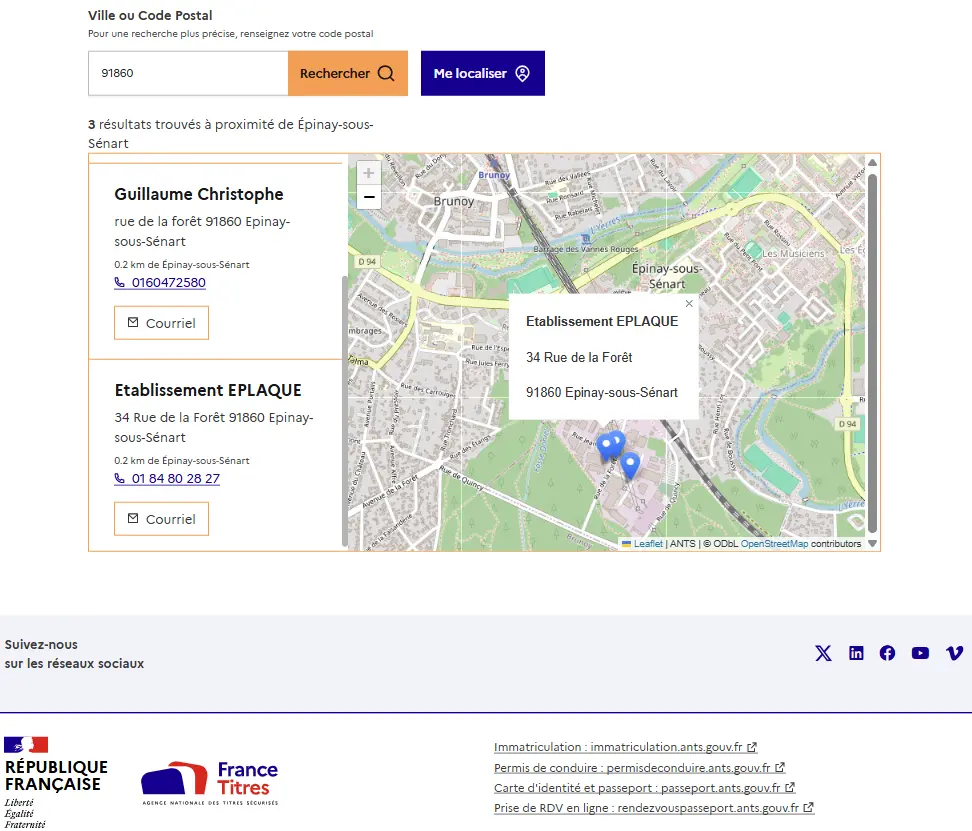Click the results list scrollbar
Screen dimensions: 972x831
(x=345, y=410)
